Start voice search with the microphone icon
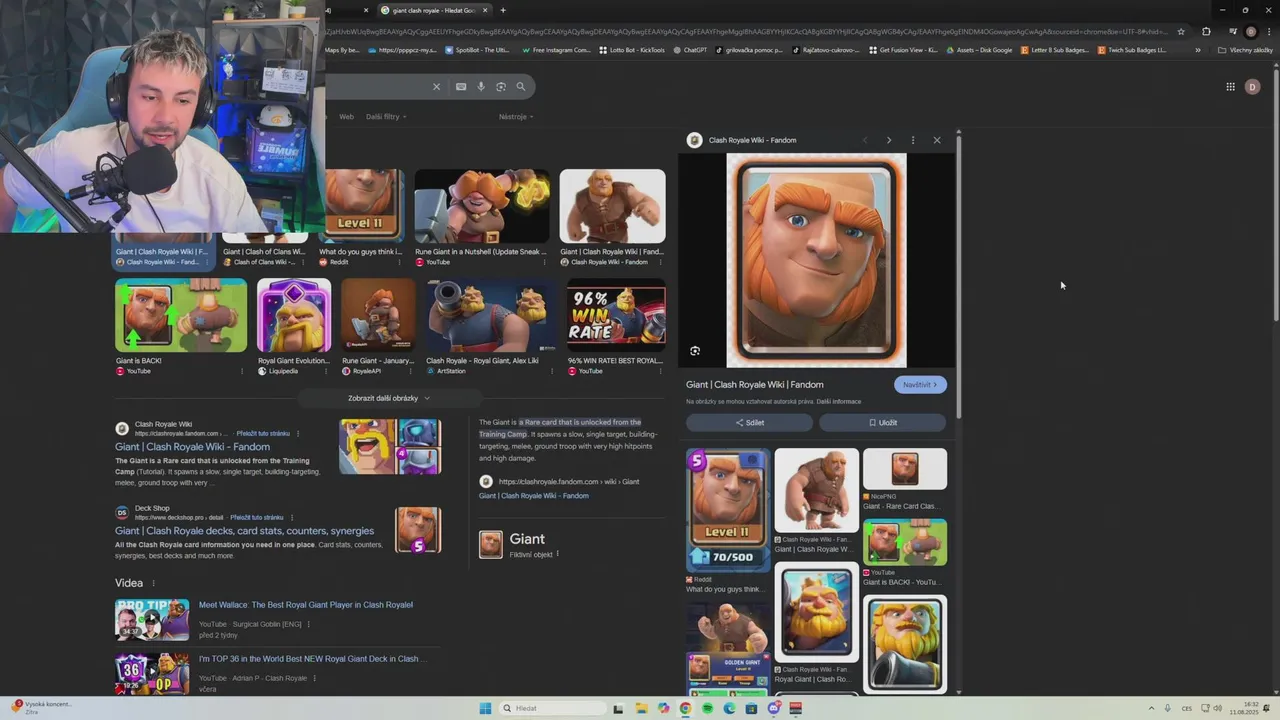The image size is (1280, 720). pyautogui.click(x=481, y=87)
